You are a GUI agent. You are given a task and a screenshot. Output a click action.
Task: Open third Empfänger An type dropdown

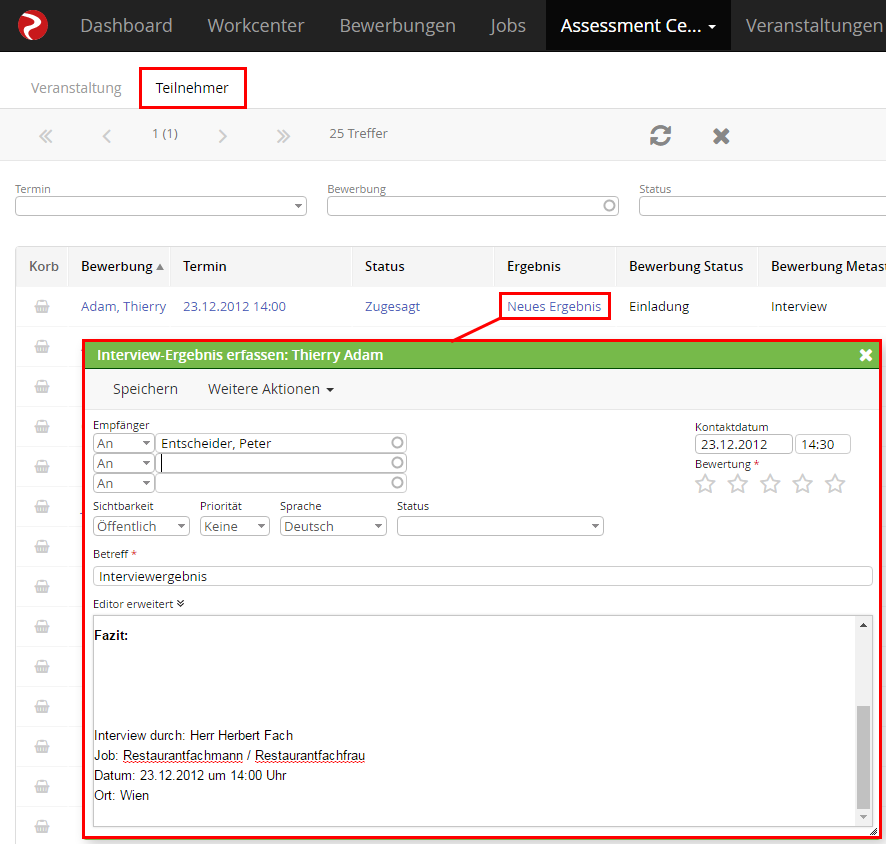(x=123, y=483)
